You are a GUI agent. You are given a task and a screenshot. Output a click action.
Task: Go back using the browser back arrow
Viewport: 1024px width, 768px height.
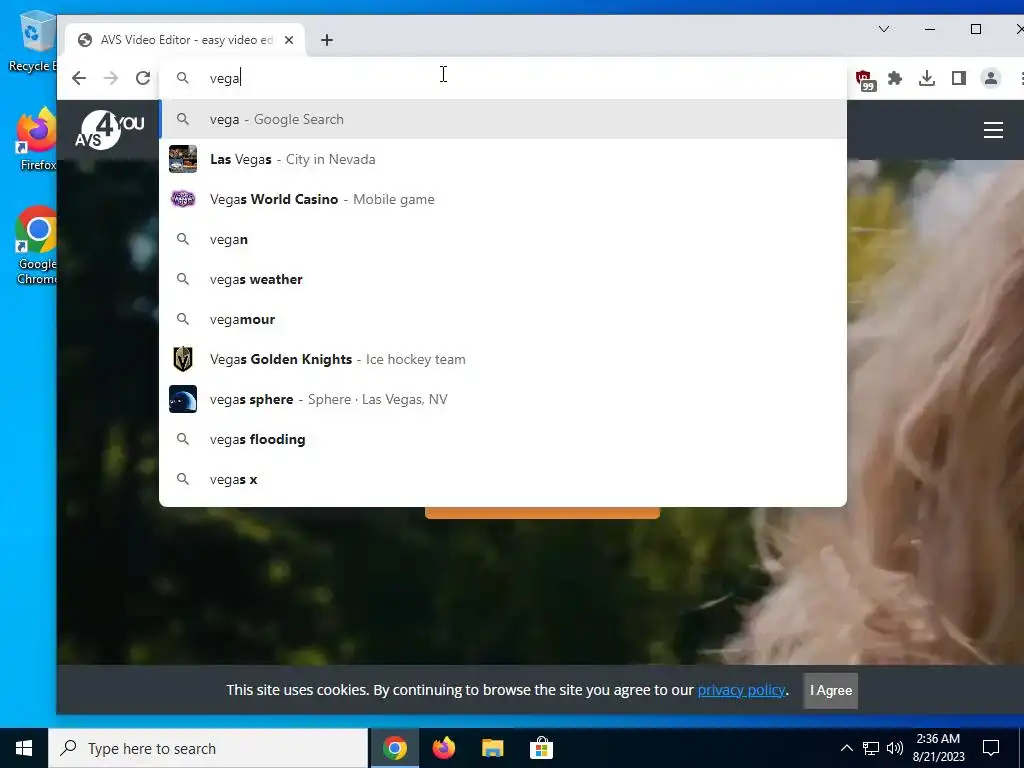click(x=79, y=78)
